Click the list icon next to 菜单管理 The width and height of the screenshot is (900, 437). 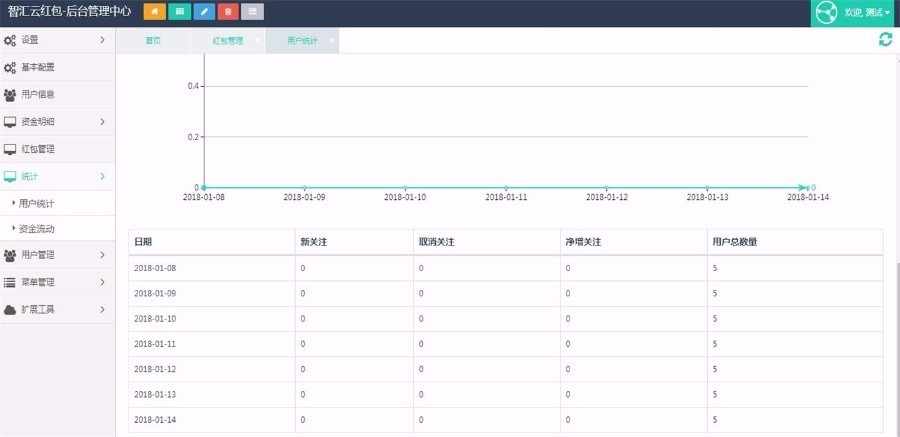pos(10,283)
